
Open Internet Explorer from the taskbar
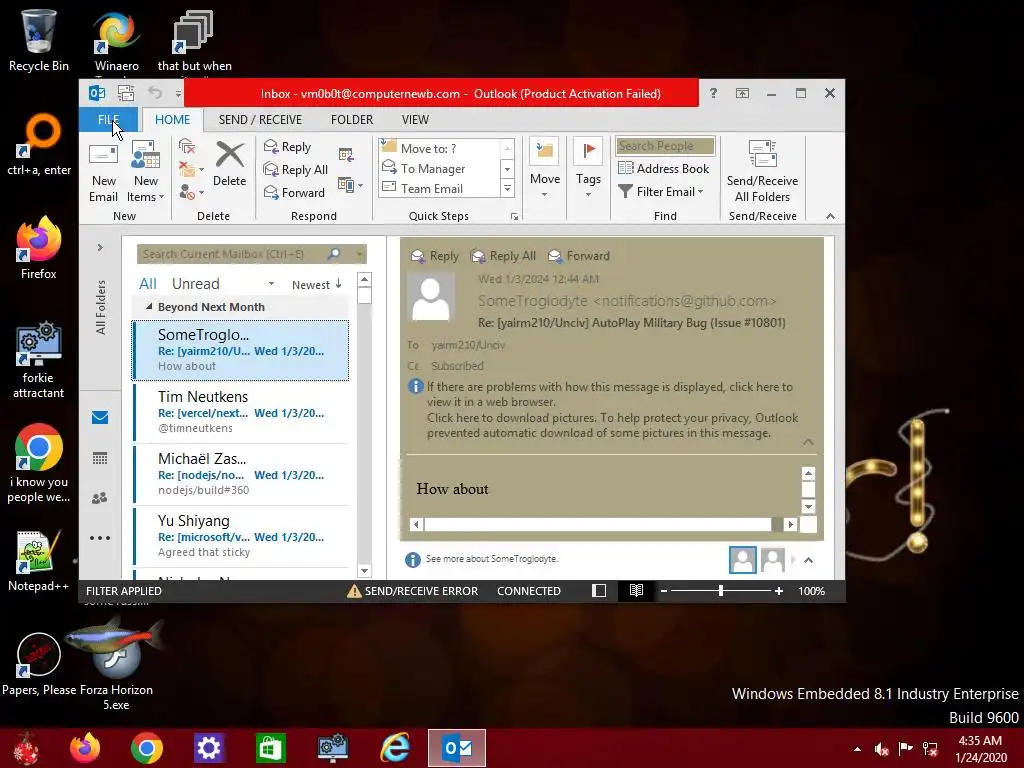coord(395,748)
